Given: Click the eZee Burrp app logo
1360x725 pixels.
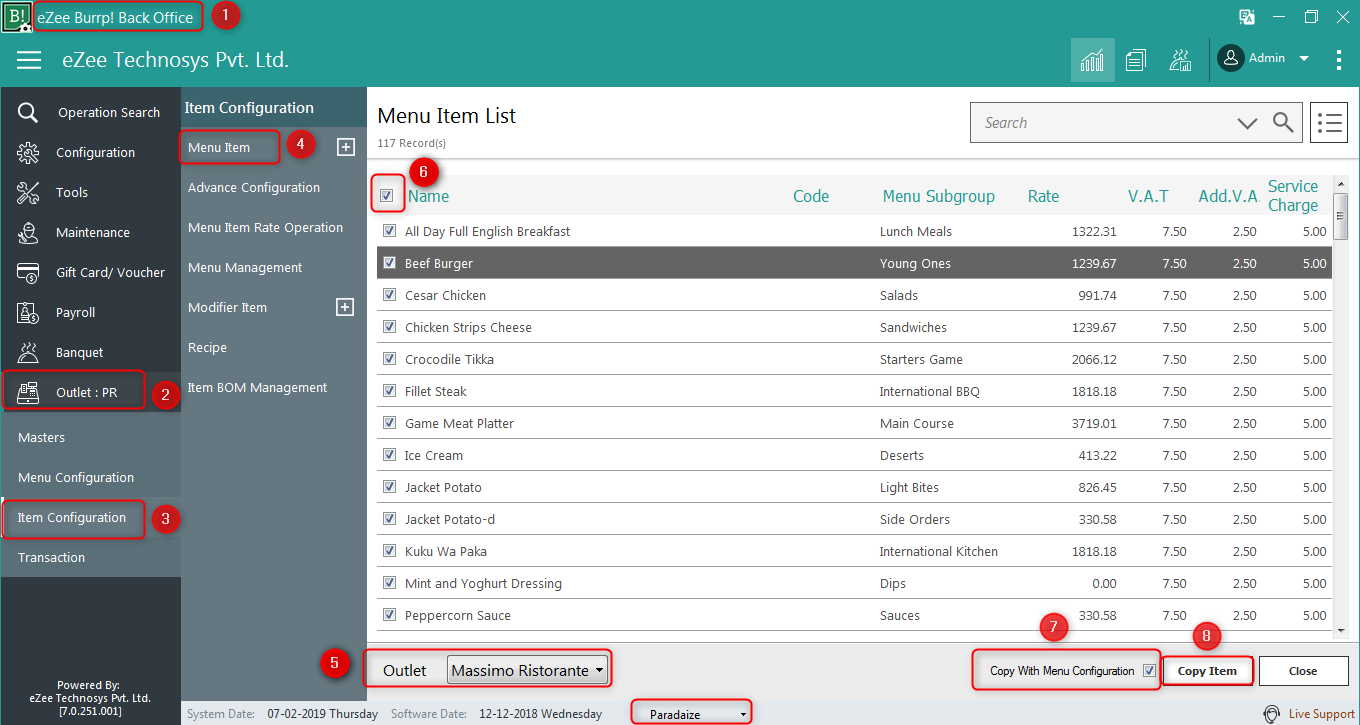Looking at the screenshot, I should (17, 17).
